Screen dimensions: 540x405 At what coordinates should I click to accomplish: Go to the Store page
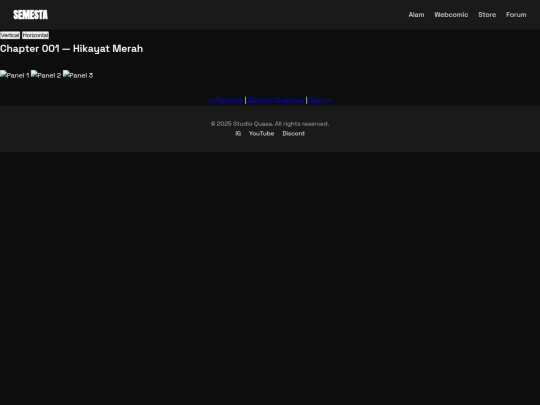pos(487,15)
